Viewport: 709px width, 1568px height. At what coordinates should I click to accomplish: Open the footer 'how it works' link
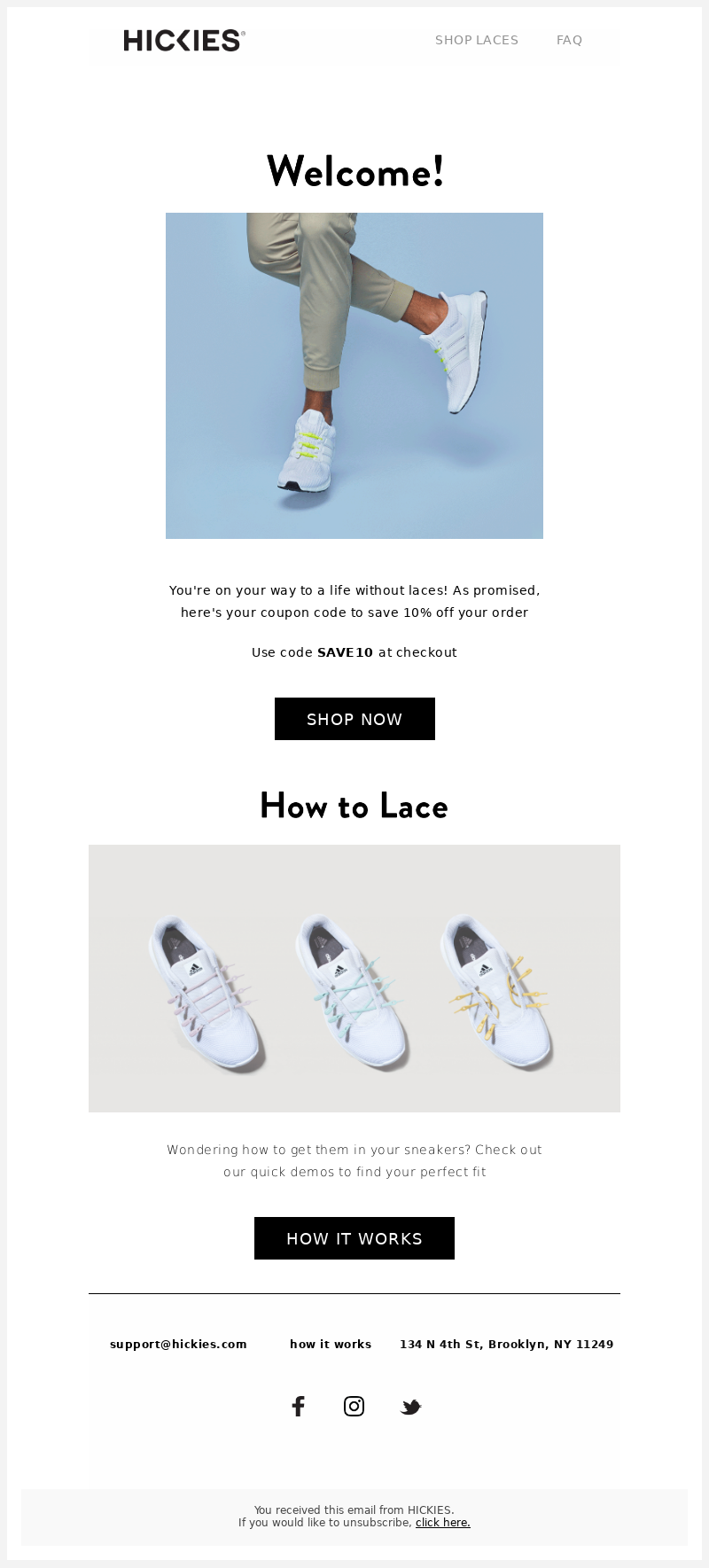[331, 1344]
